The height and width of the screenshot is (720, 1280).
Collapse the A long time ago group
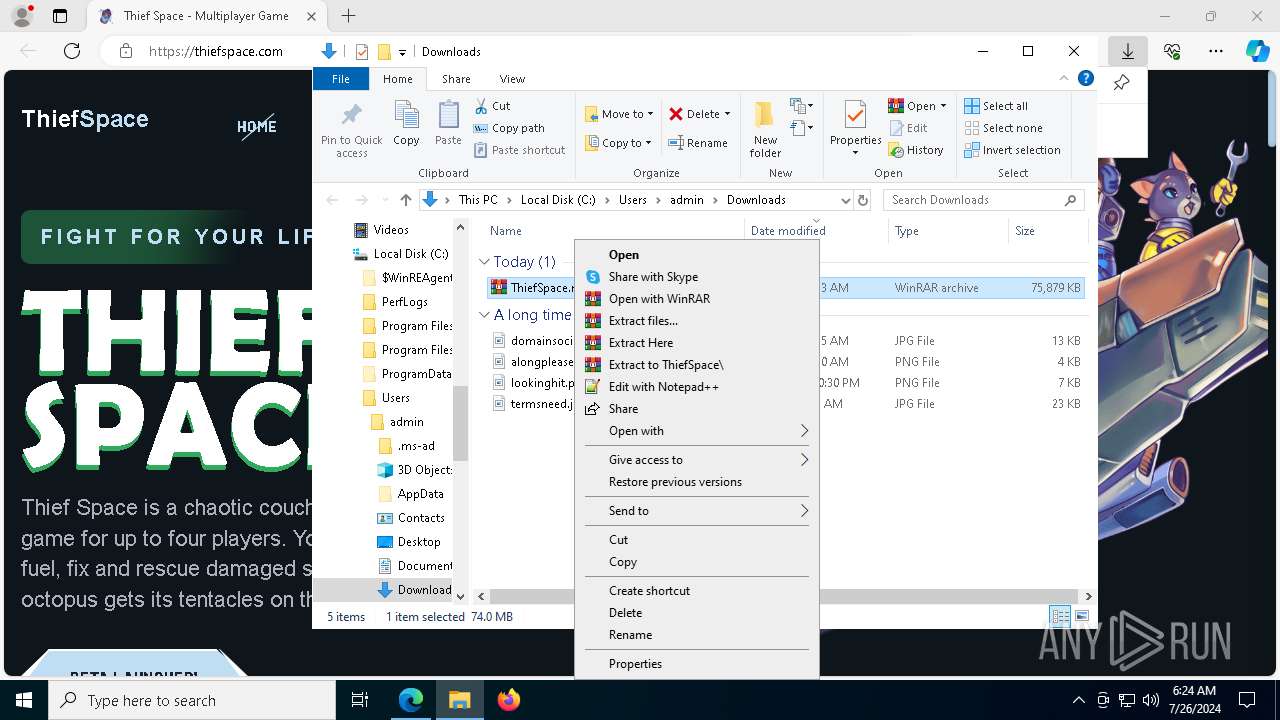tap(484, 314)
